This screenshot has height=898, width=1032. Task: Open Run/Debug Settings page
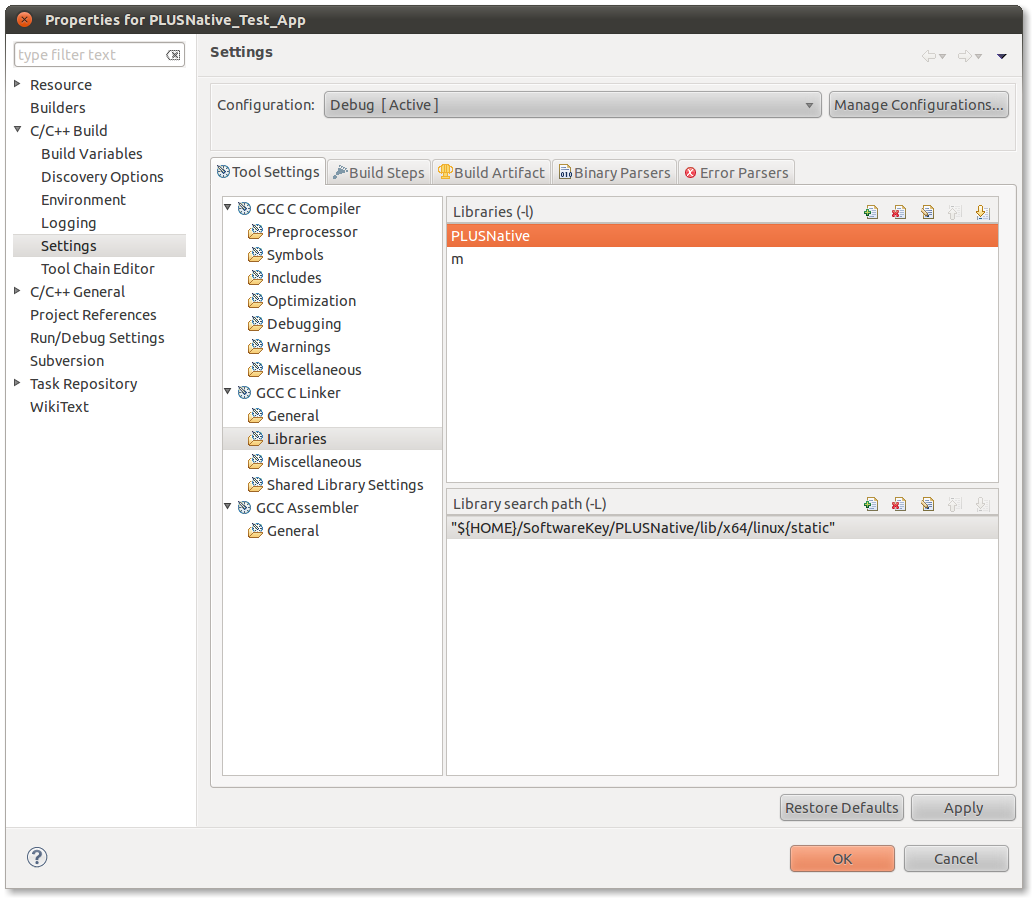click(97, 338)
